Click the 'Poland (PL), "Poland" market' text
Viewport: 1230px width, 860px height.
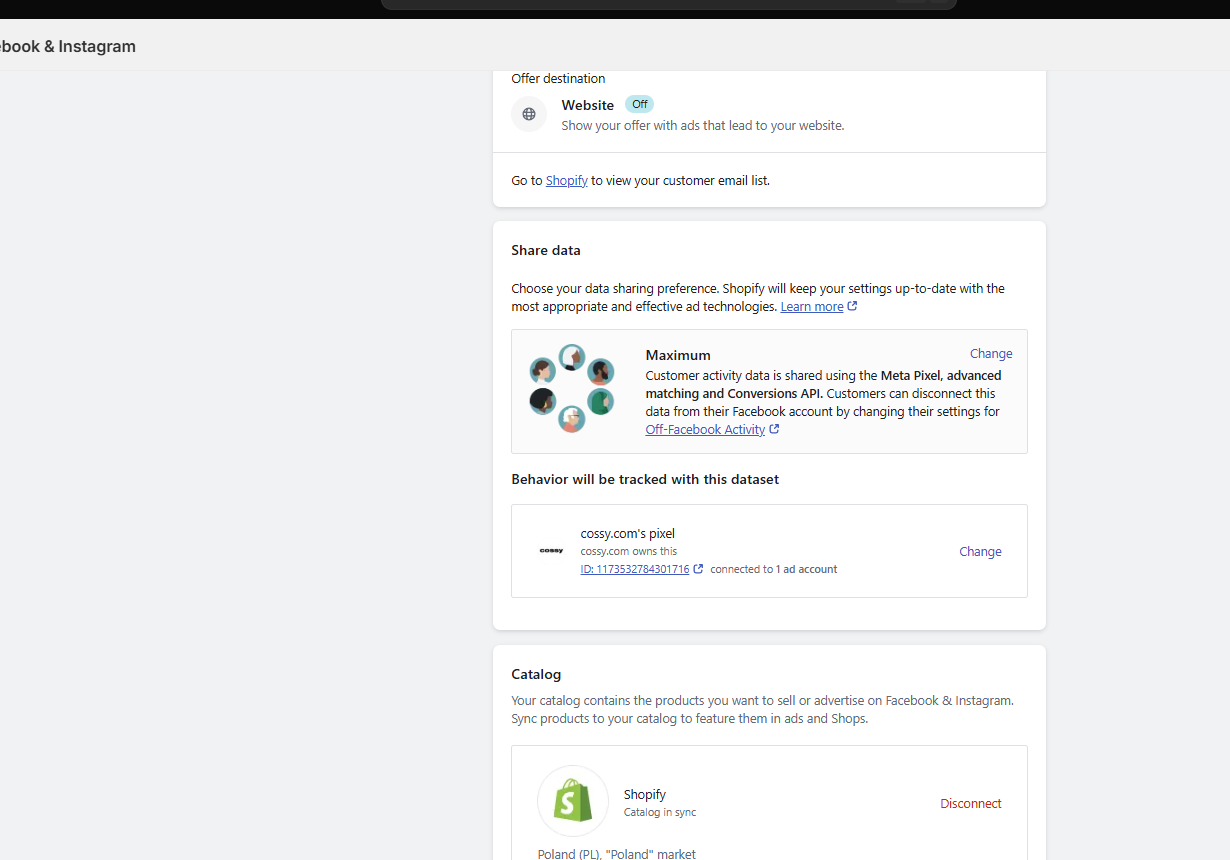click(x=617, y=854)
